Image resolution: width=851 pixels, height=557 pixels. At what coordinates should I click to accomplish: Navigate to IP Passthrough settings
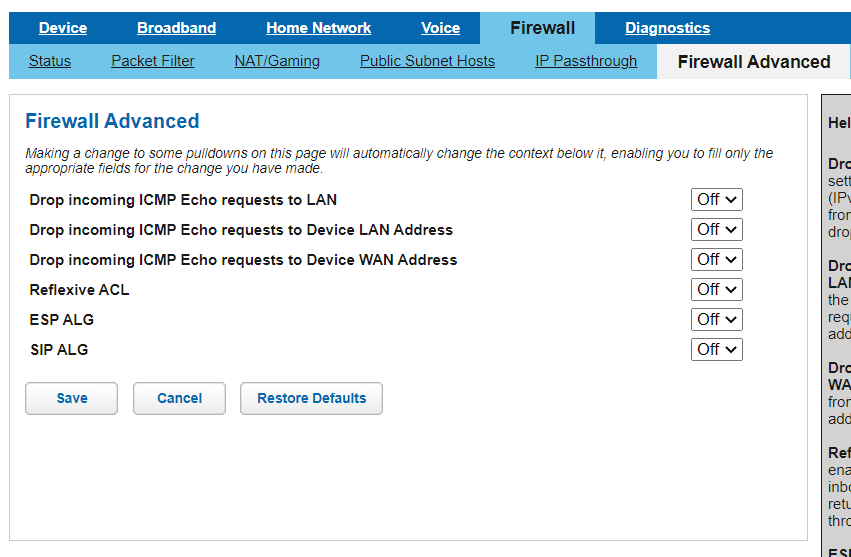[586, 61]
